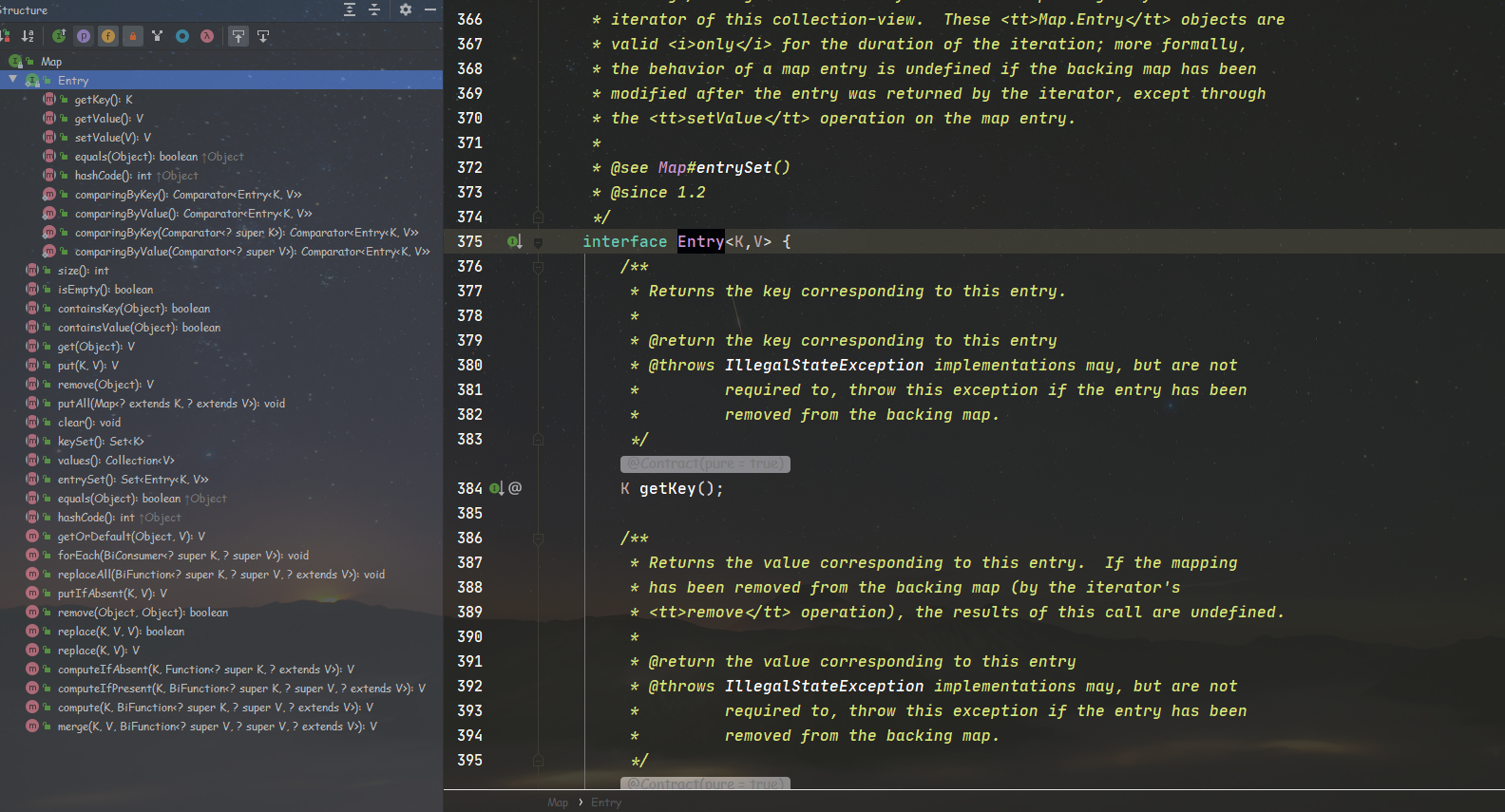
Task: Expand all nodes in Structure panel
Action: point(350,9)
